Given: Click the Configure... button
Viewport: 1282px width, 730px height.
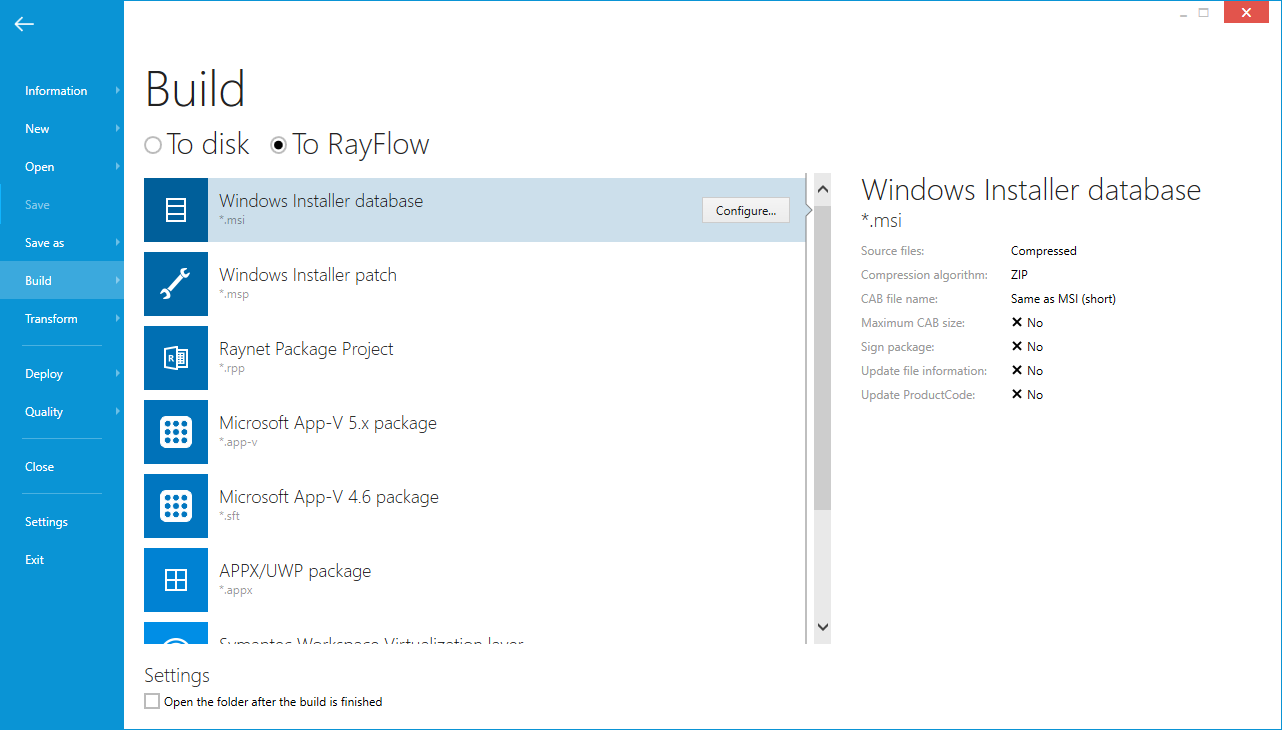Looking at the screenshot, I should point(746,211).
